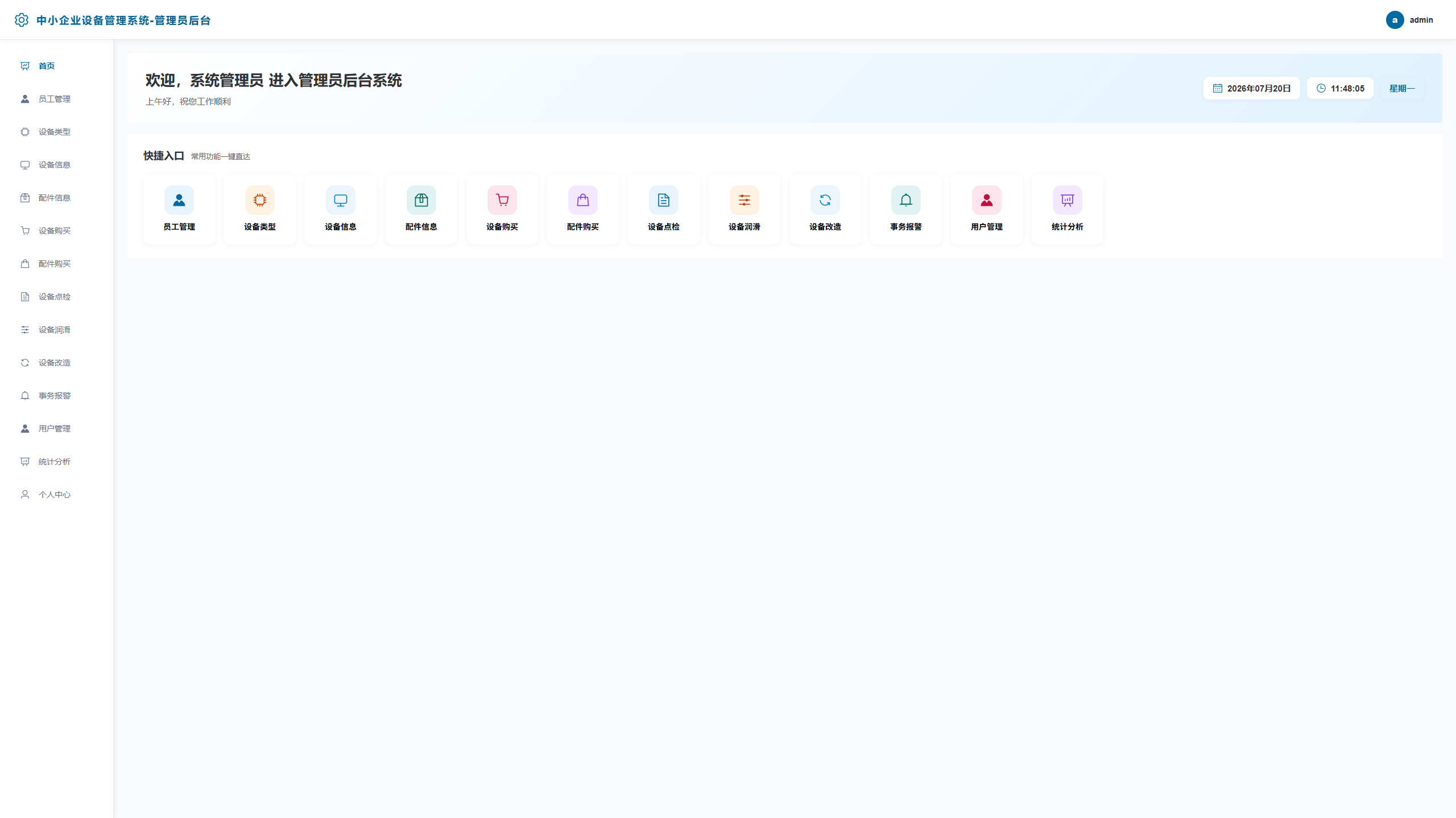Screen dimensions: 1456x818
Task: Open the 设备改造 refresh icon card
Action: [825, 200]
